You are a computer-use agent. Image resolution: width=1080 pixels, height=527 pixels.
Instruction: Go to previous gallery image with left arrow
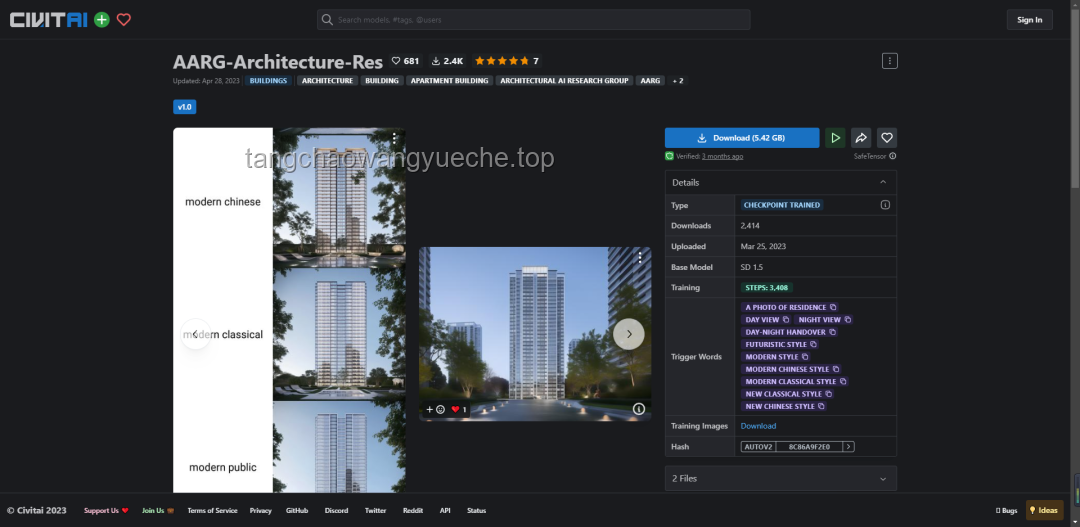[196, 334]
